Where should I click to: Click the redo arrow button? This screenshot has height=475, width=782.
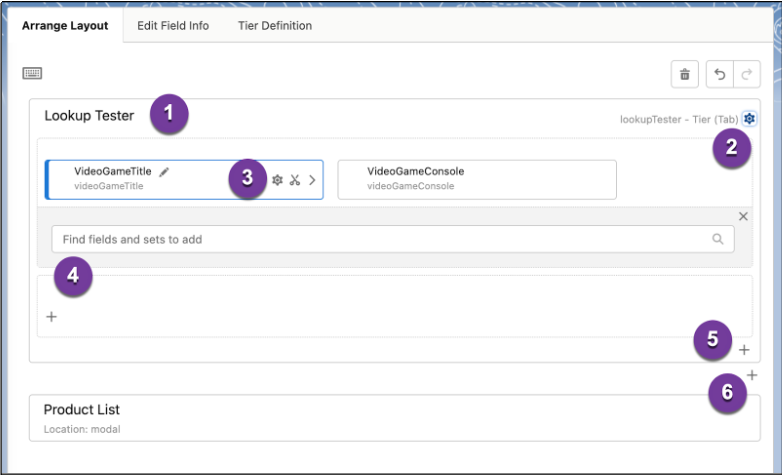click(x=747, y=74)
